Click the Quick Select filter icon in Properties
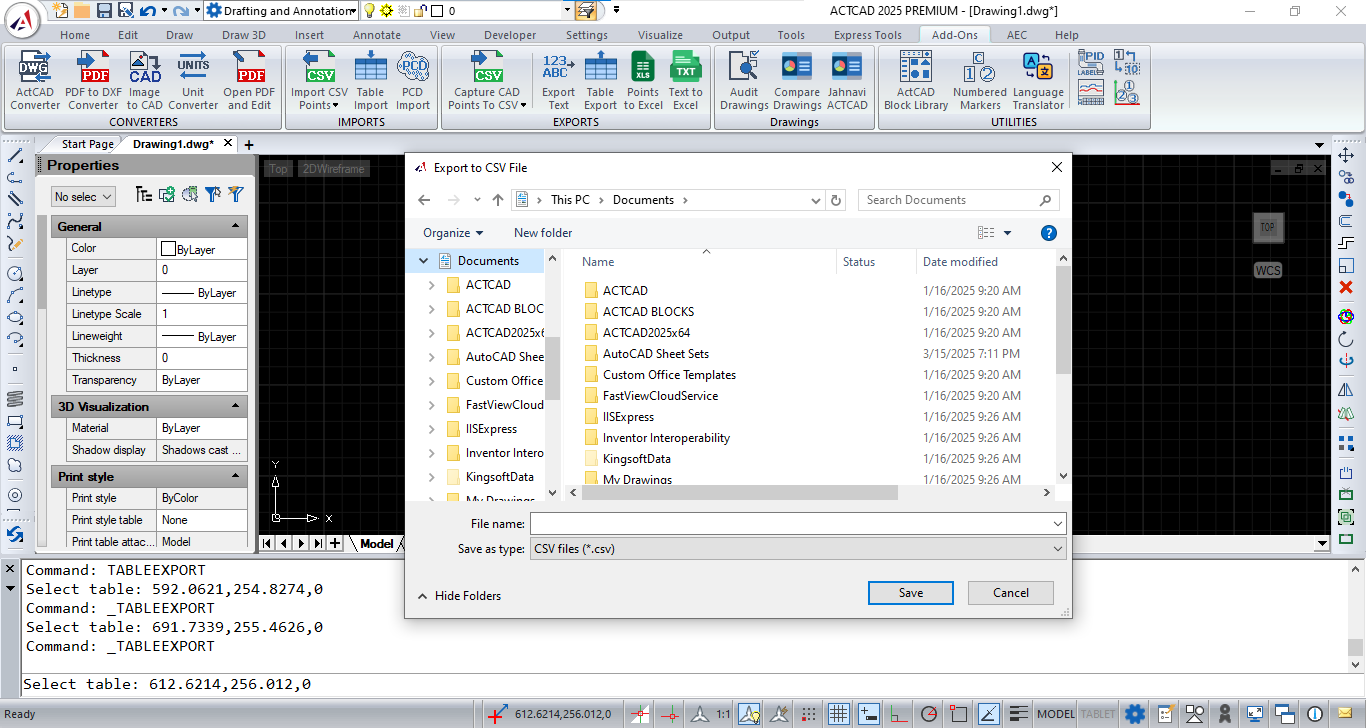This screenshot has width=1366, height=728. [x=235, y=194]
